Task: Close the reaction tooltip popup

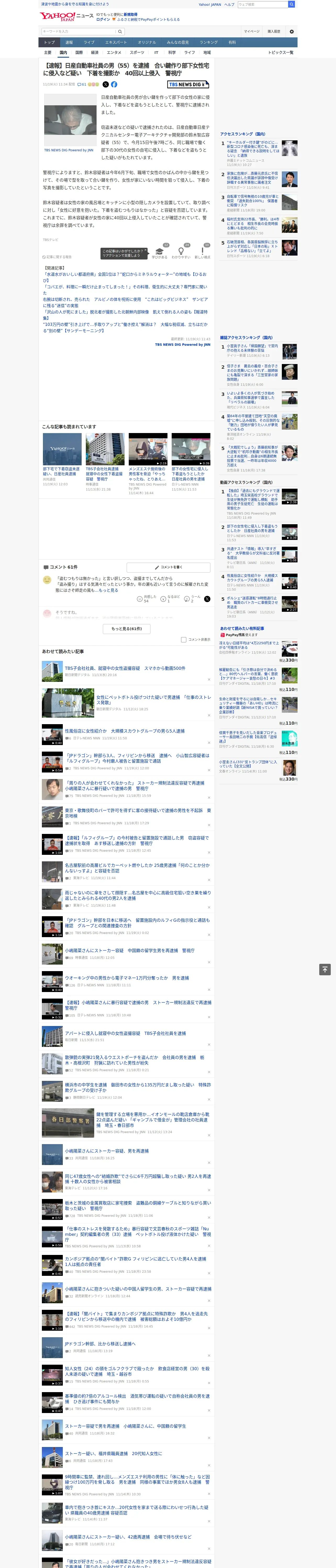Action: tap(146, 250)
